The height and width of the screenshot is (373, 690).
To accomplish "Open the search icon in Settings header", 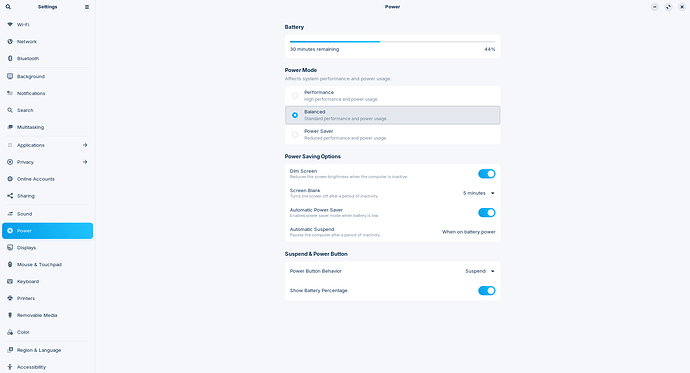I will (x=8, y=7).
